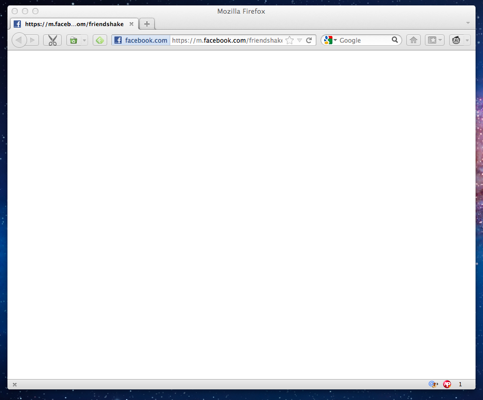
Task: Close the add-on bar with the x
Action: pyautogui.click(x=15, y=385)
